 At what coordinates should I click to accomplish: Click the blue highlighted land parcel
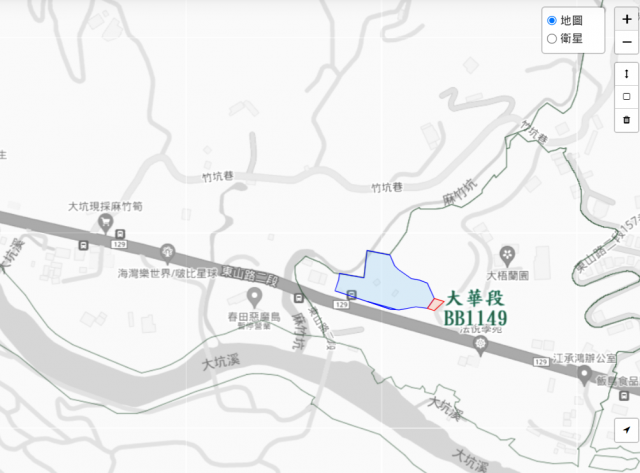[384, 286]
